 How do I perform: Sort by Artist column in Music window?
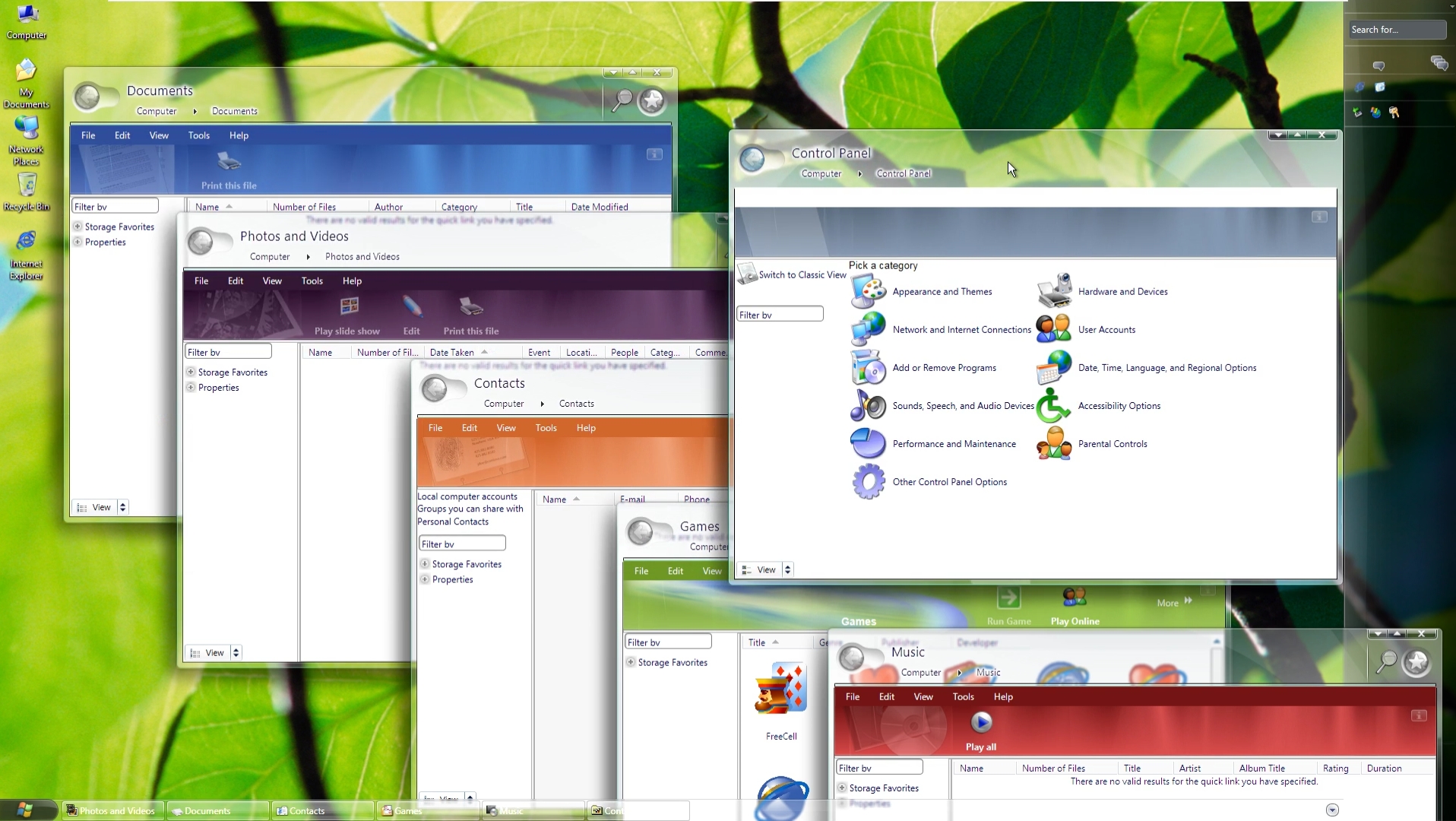(x=1190, y=768)
